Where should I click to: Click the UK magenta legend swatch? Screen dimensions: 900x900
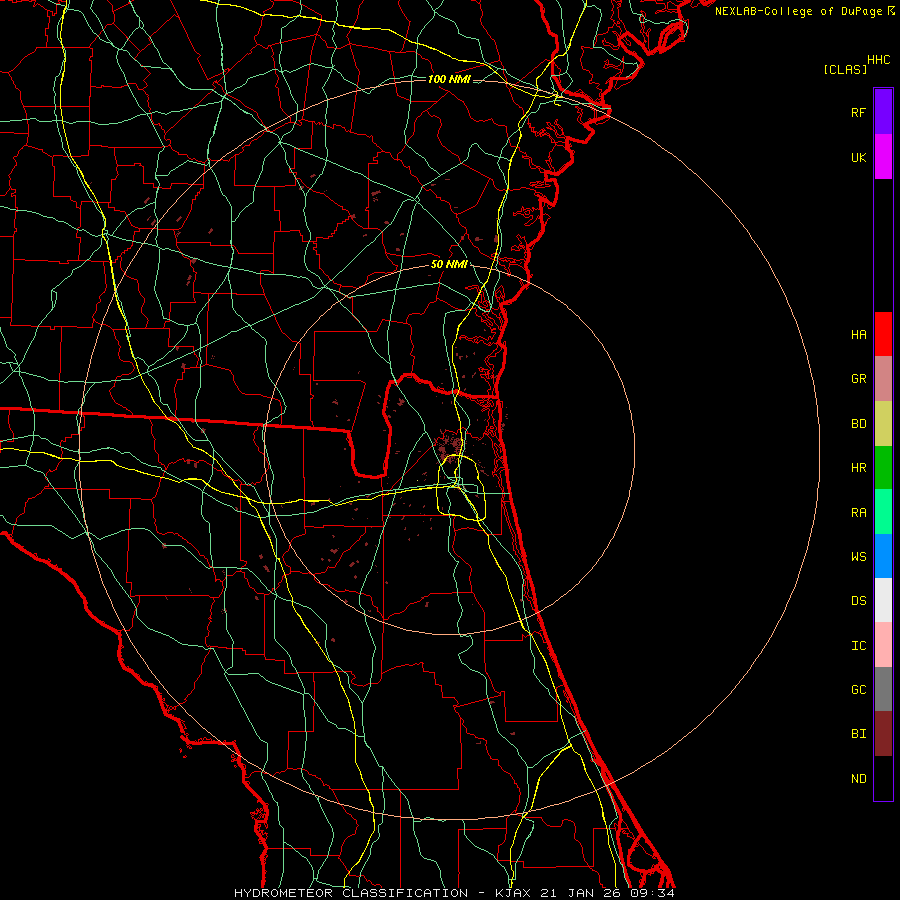(883, 157)
